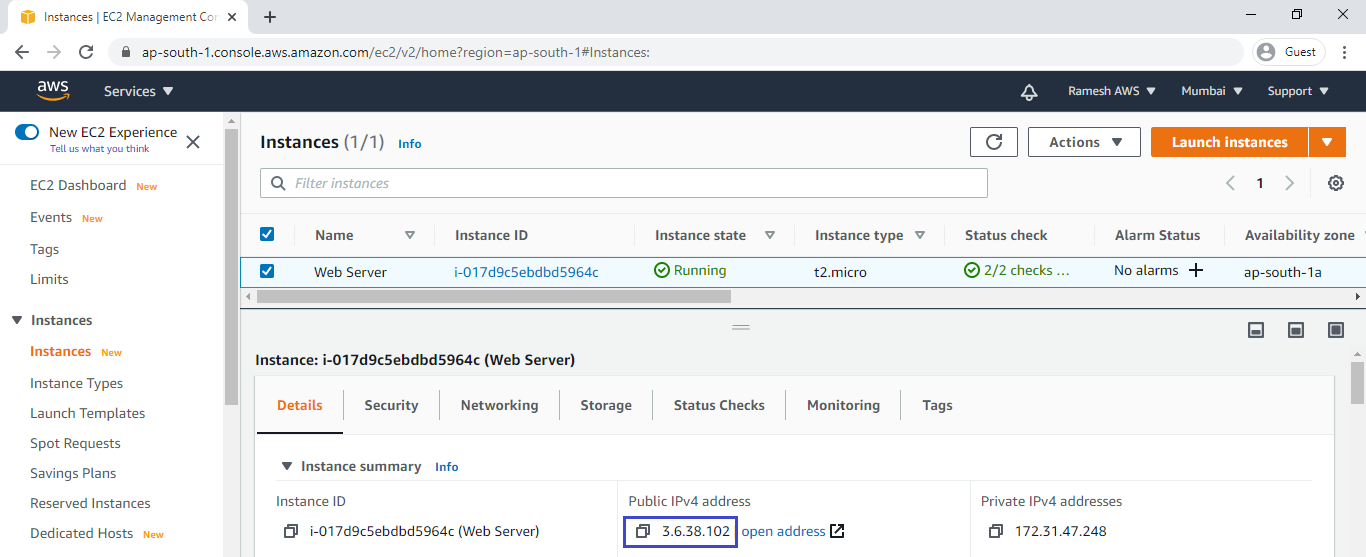Select the Details tab
Image resolution: width=1366 pixels, height=557 pixels.
(300, 405)
